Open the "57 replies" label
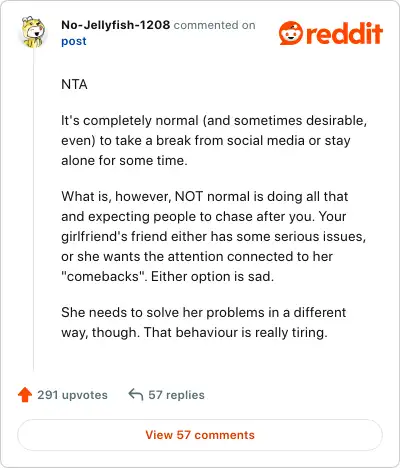400x468 pixels. click(176, 395)
